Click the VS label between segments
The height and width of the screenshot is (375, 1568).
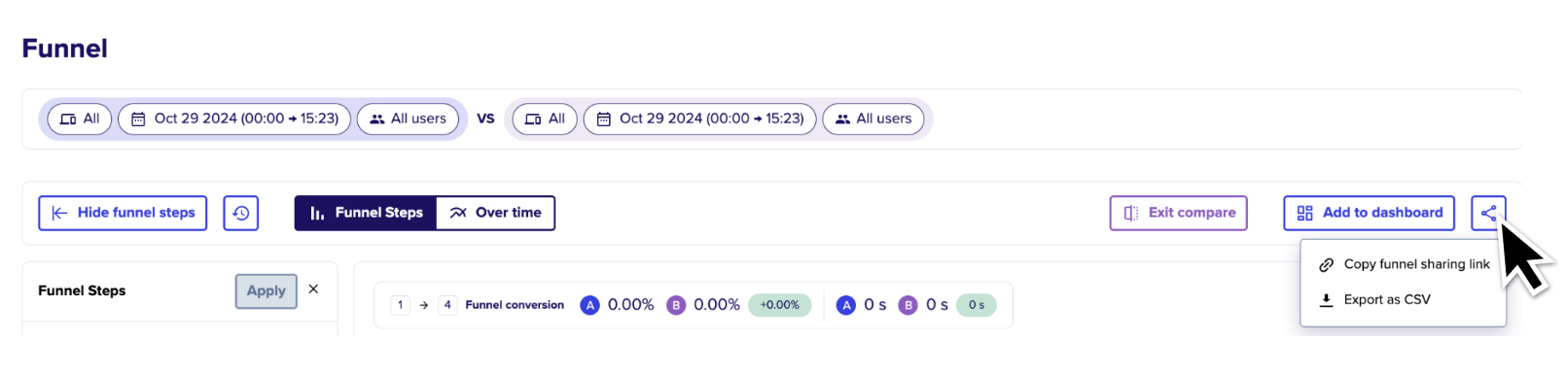[x=485, y=119]
